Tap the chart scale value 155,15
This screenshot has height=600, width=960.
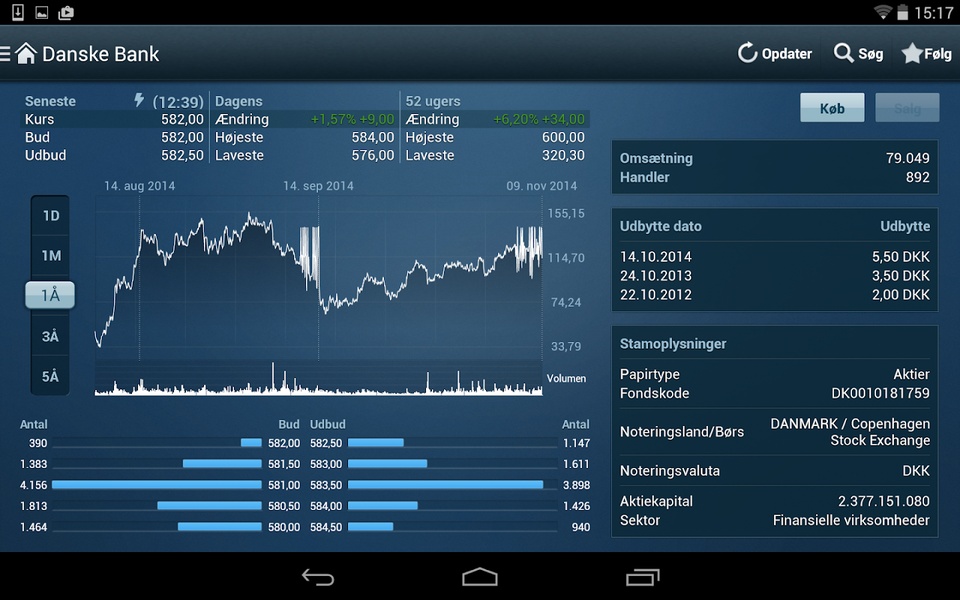(x=566, y=213)
